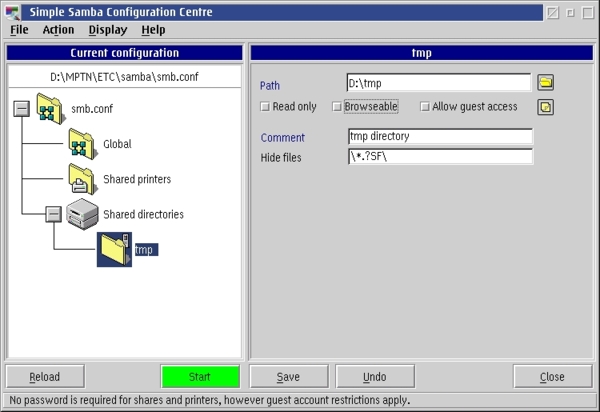The width and height of the screenshot is (600, 412).
Task: Click the Shared printers folder icon
Action: pyautogui.click(x=83, y=179)
